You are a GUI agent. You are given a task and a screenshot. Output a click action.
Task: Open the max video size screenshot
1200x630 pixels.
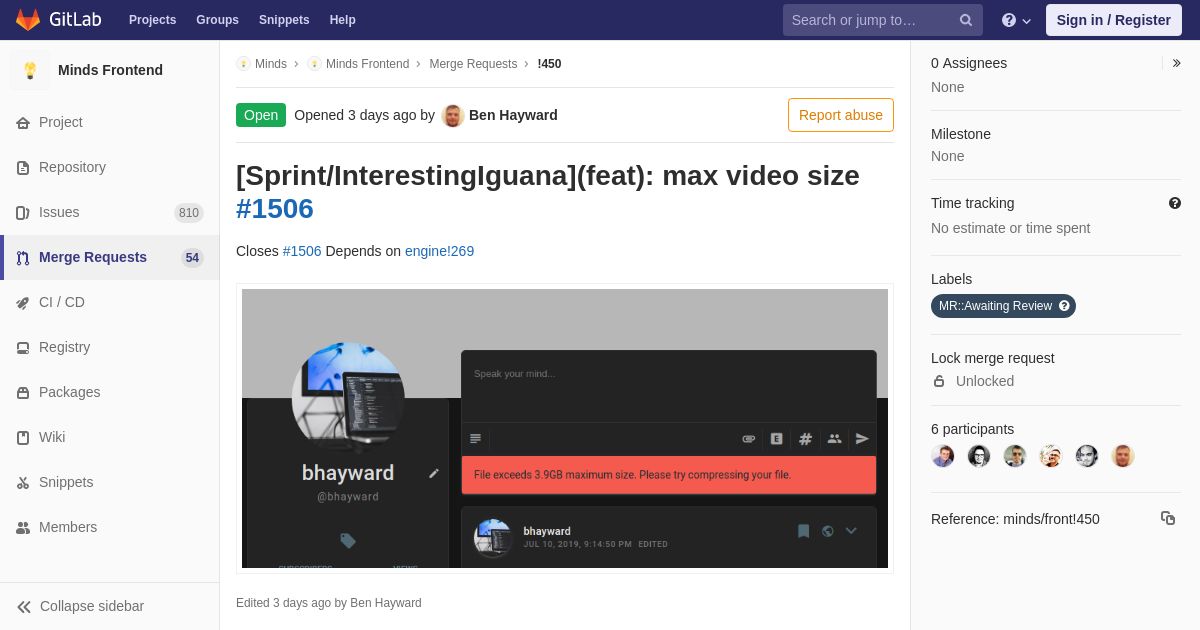click(565, 428)
